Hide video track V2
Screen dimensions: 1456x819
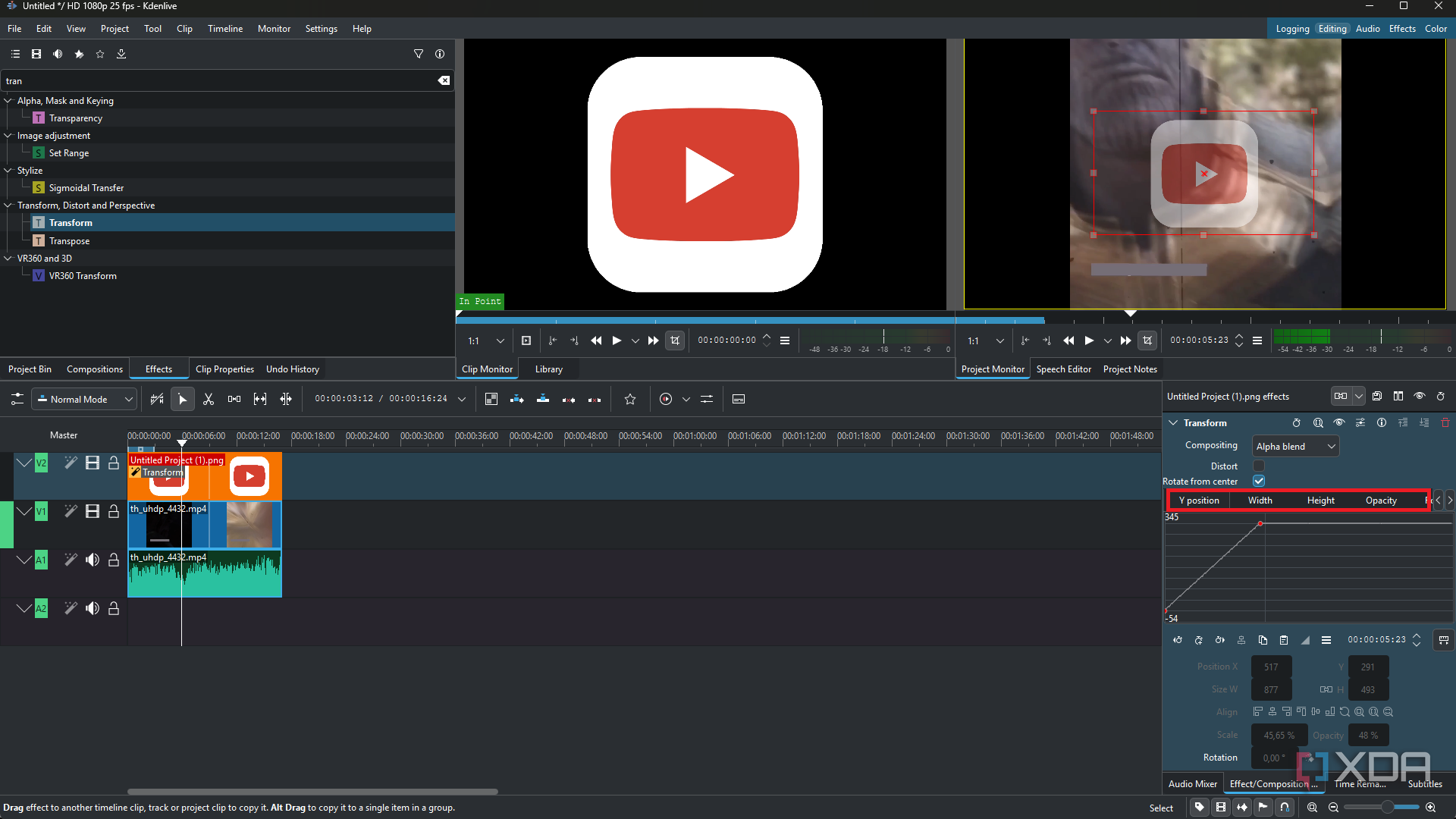[x=93, y=463]
